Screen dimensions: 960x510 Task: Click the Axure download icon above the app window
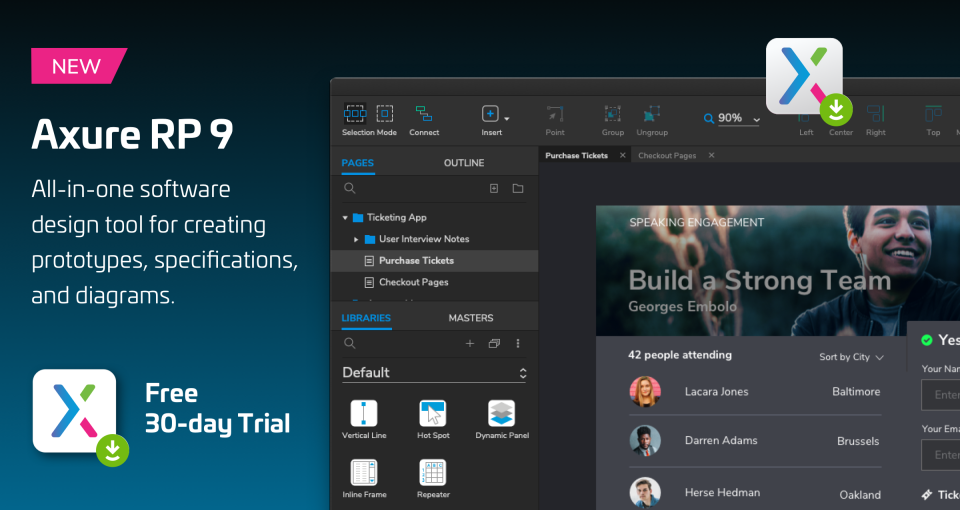(808, 80)
